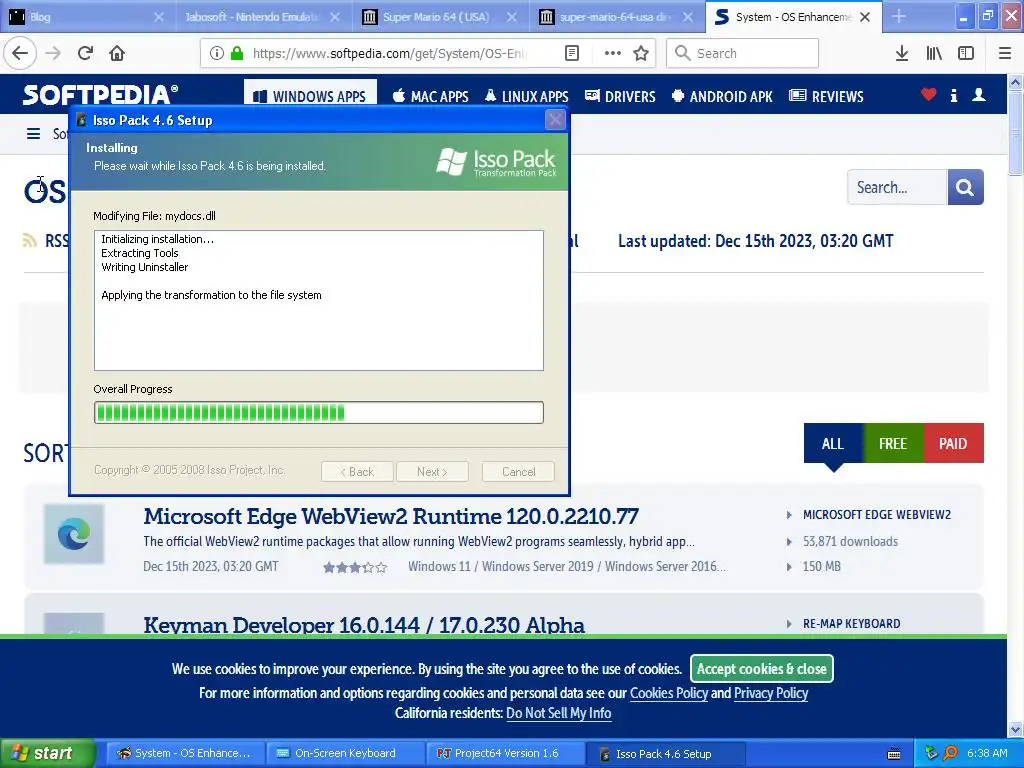Click the page vertical scrollbar
Image resolution: width=1024 pixels, height=768 pixels.
[x=1015, y=405]
